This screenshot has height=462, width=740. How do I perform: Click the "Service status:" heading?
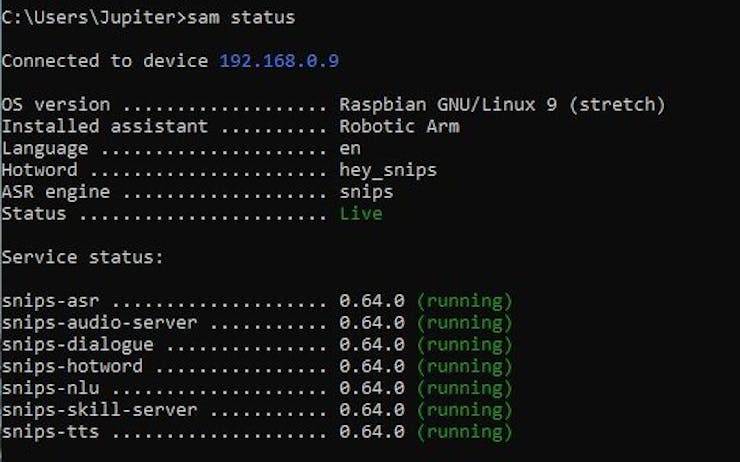point(82,257)
